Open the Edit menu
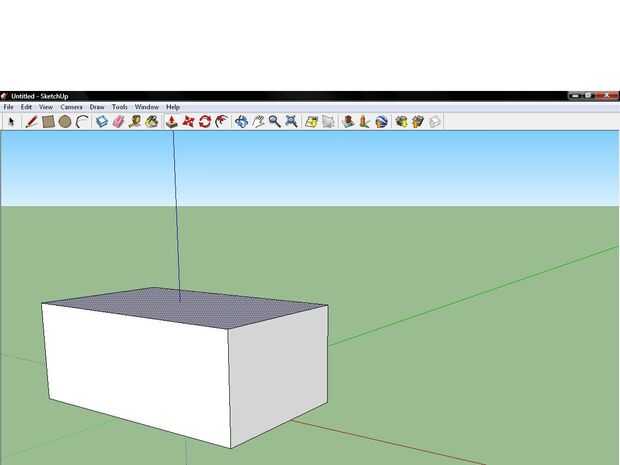Image resolution: width=620 pixels, height=465 pixels. point(26,107)
